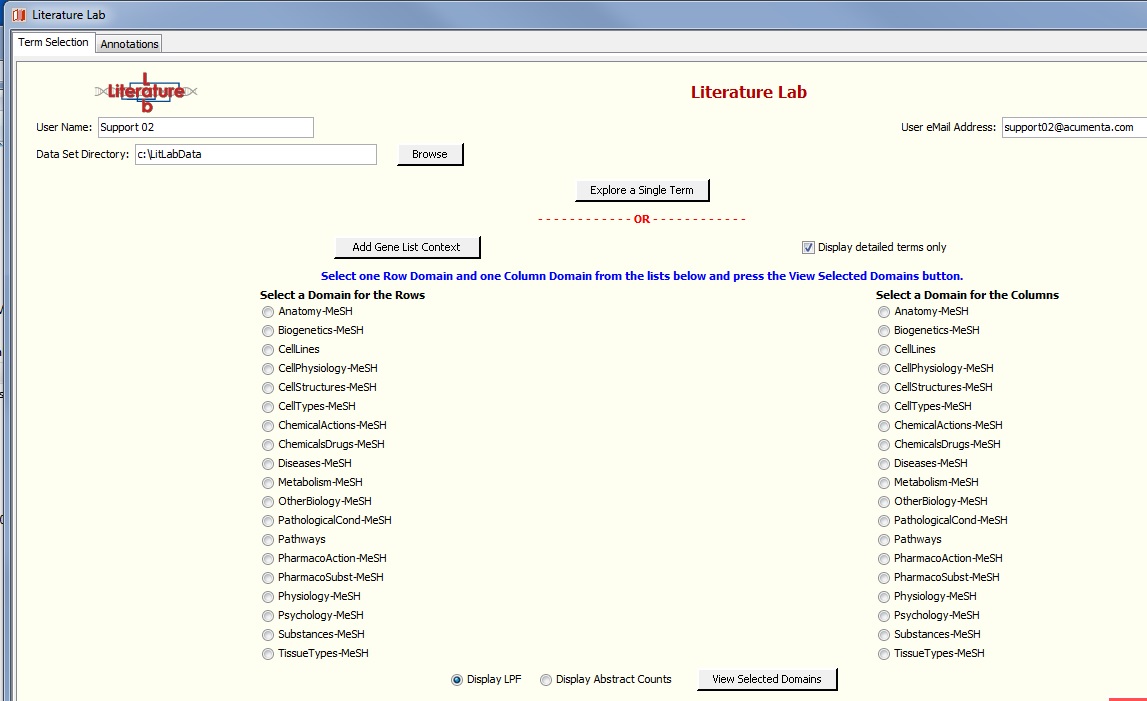Select PharmacoSubst-MeSH for the Columns
Screen dimensions: 1147x701
(x=884, y=578)
